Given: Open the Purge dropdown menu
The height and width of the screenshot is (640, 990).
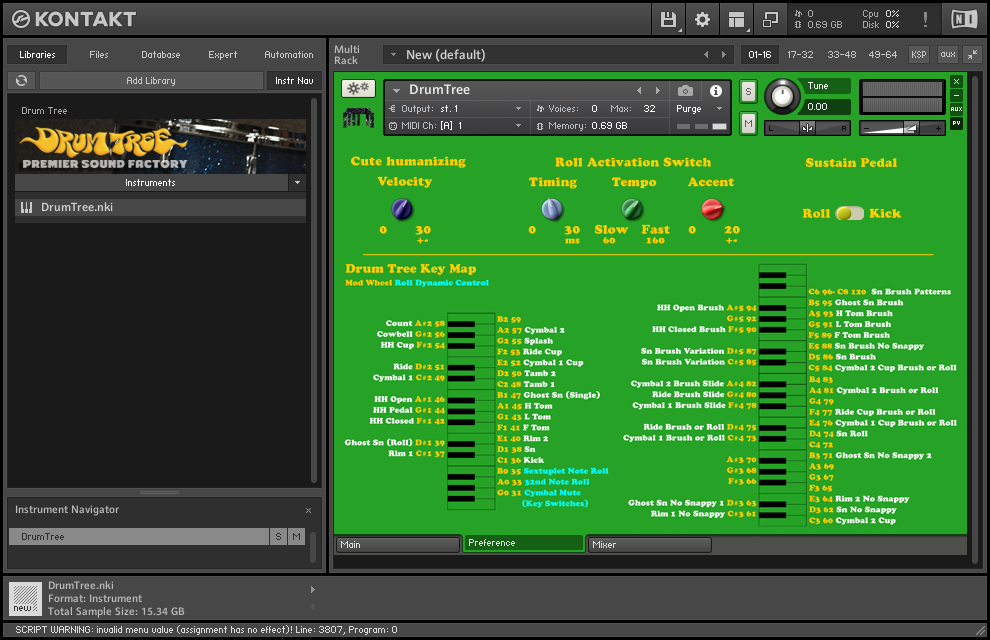Looking at the screenshot, I should pyautogui.click(x=699, y=109).
